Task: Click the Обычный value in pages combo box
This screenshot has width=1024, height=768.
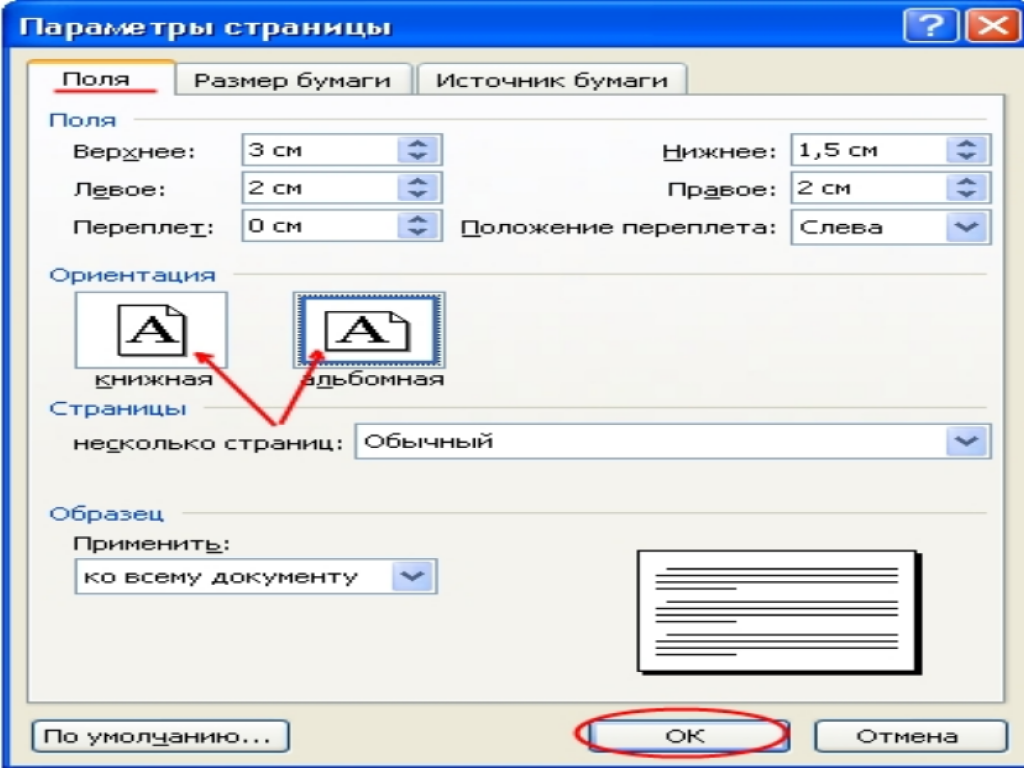Action: (x=428, y=441)
